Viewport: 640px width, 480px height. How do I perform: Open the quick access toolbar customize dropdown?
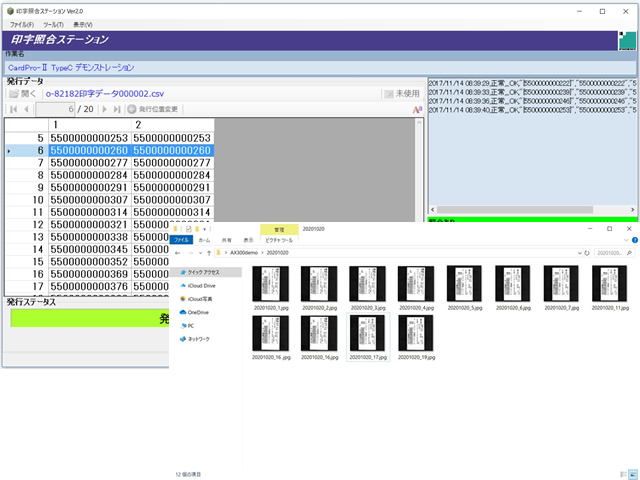pos(204,229)
